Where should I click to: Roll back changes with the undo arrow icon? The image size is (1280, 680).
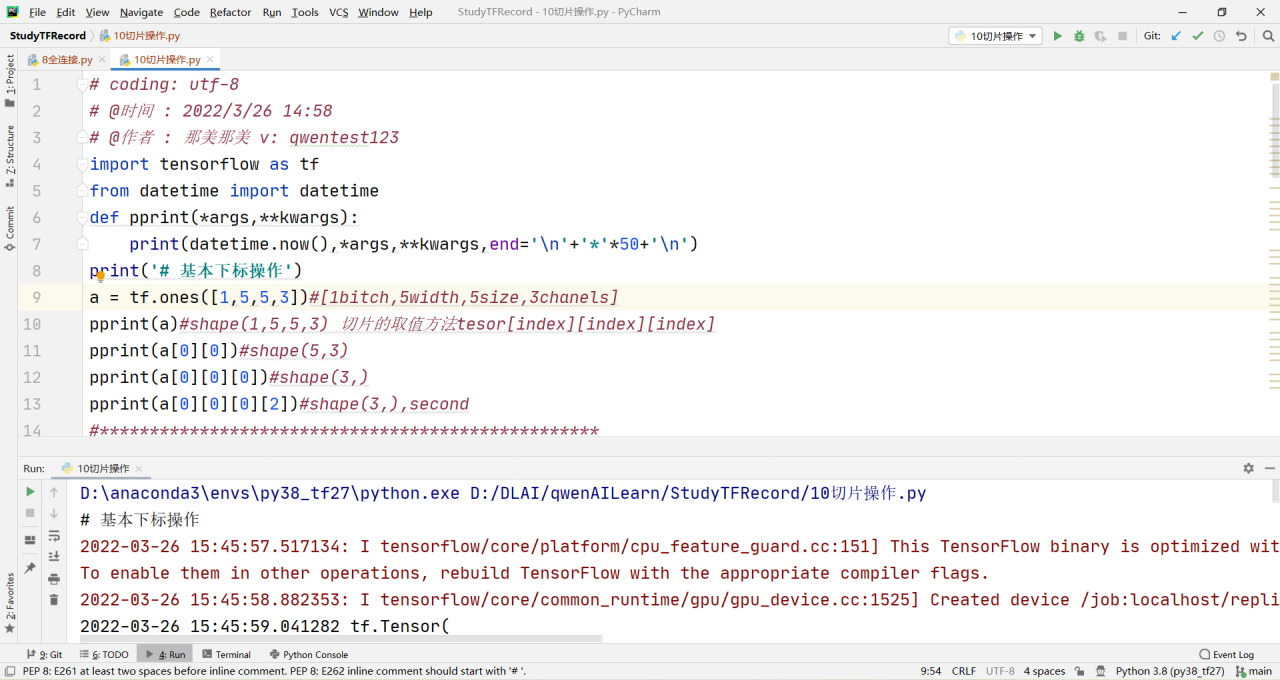coord(1241,36)
